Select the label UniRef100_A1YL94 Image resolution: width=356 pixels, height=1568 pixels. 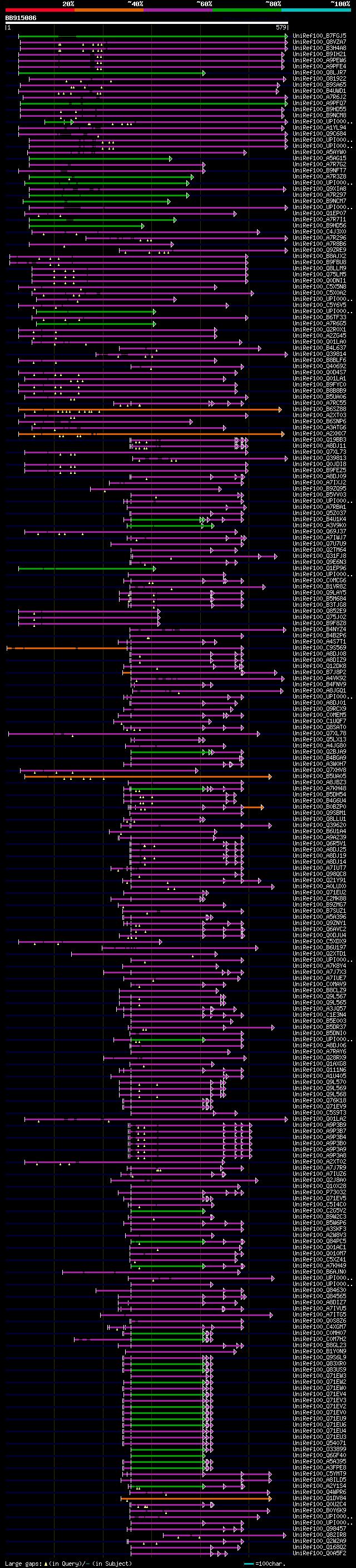pos(319,128)
